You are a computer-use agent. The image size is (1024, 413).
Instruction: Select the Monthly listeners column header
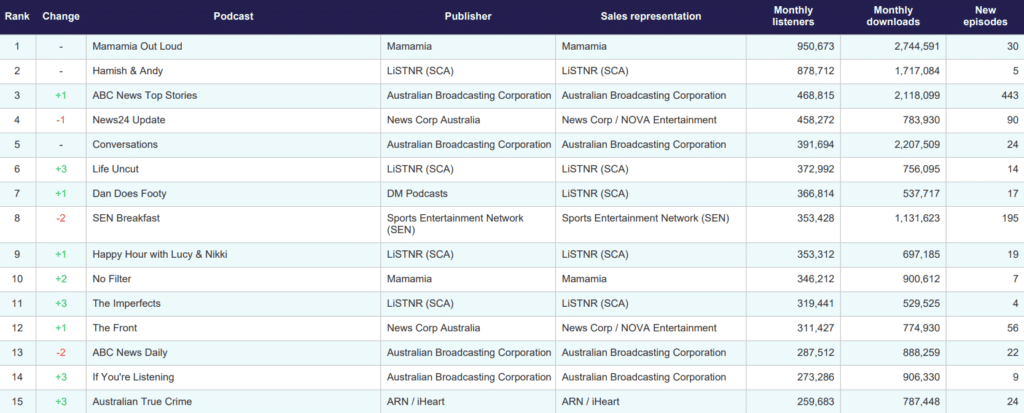(x=793, y=16)
